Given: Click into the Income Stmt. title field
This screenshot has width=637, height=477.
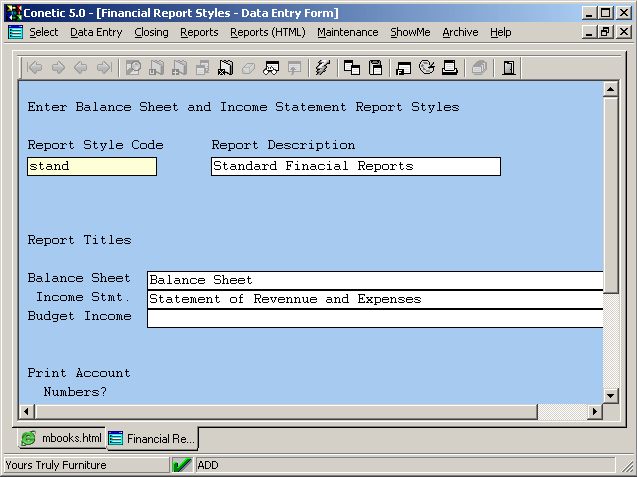Looking at the screenshot, I should tap(375, 299).
